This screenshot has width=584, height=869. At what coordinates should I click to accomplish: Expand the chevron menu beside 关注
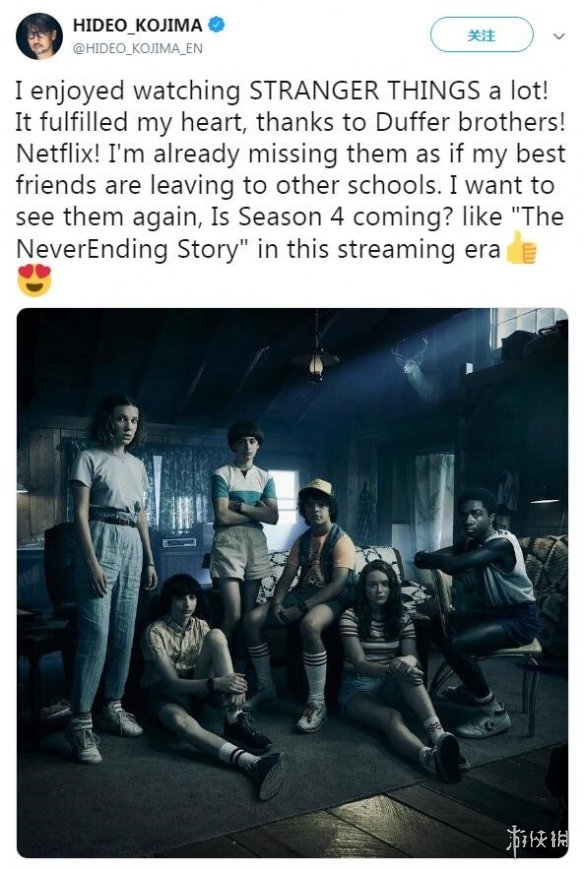point(559,37)
